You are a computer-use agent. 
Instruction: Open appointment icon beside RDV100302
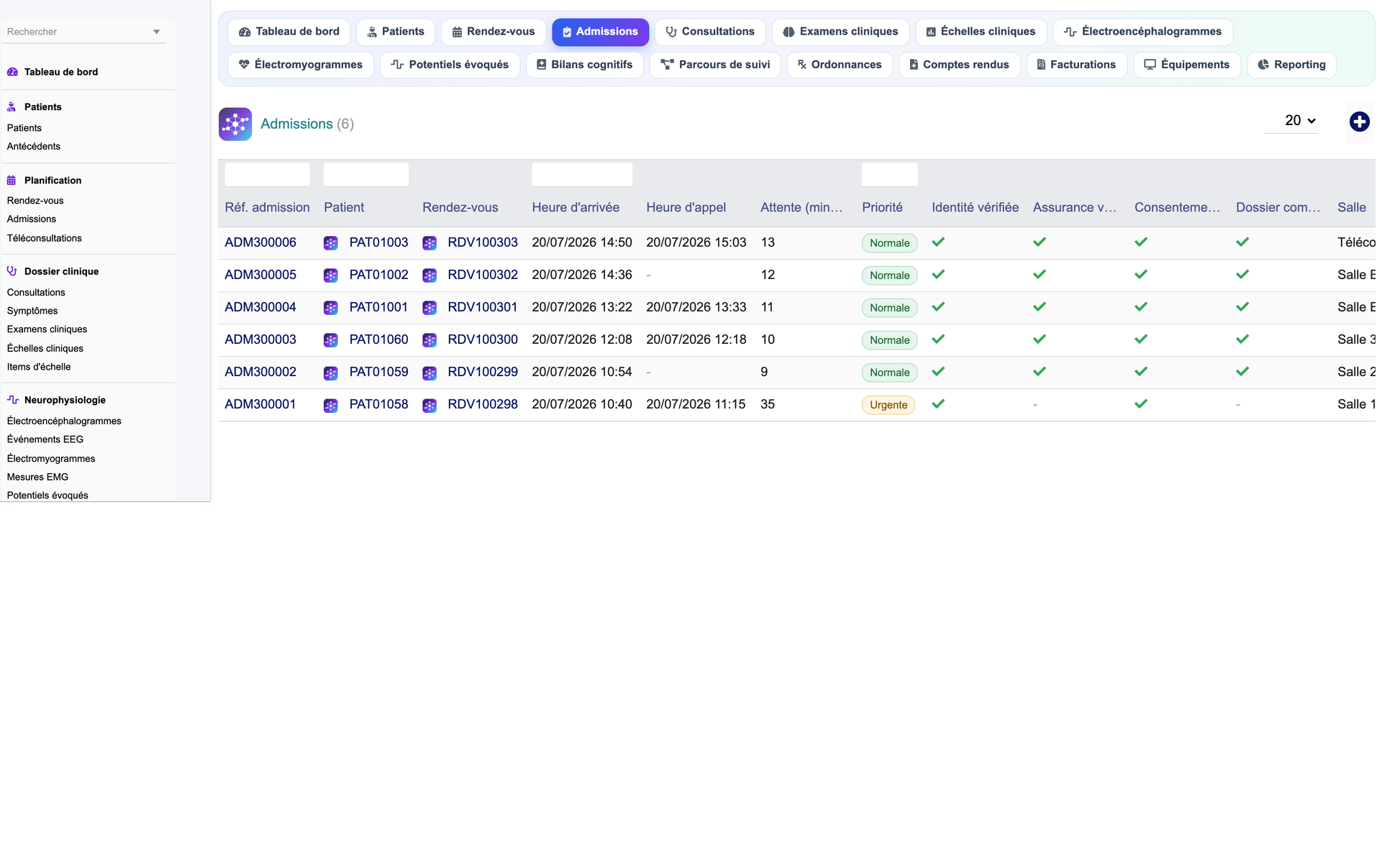pos(429,275)
